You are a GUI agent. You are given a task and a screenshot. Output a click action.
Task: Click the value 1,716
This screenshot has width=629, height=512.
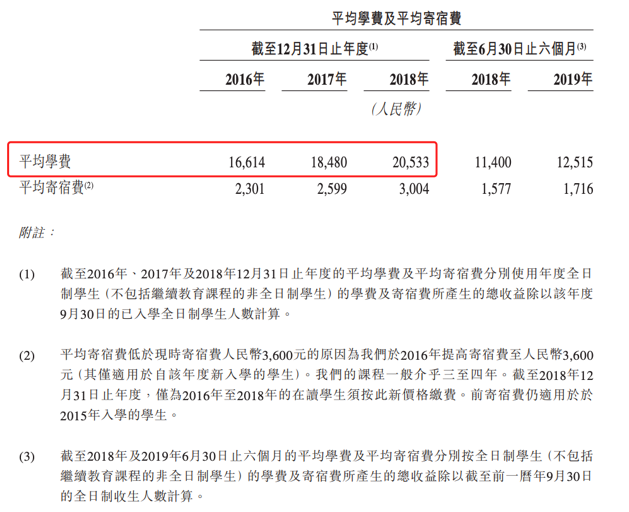point(578,189)
